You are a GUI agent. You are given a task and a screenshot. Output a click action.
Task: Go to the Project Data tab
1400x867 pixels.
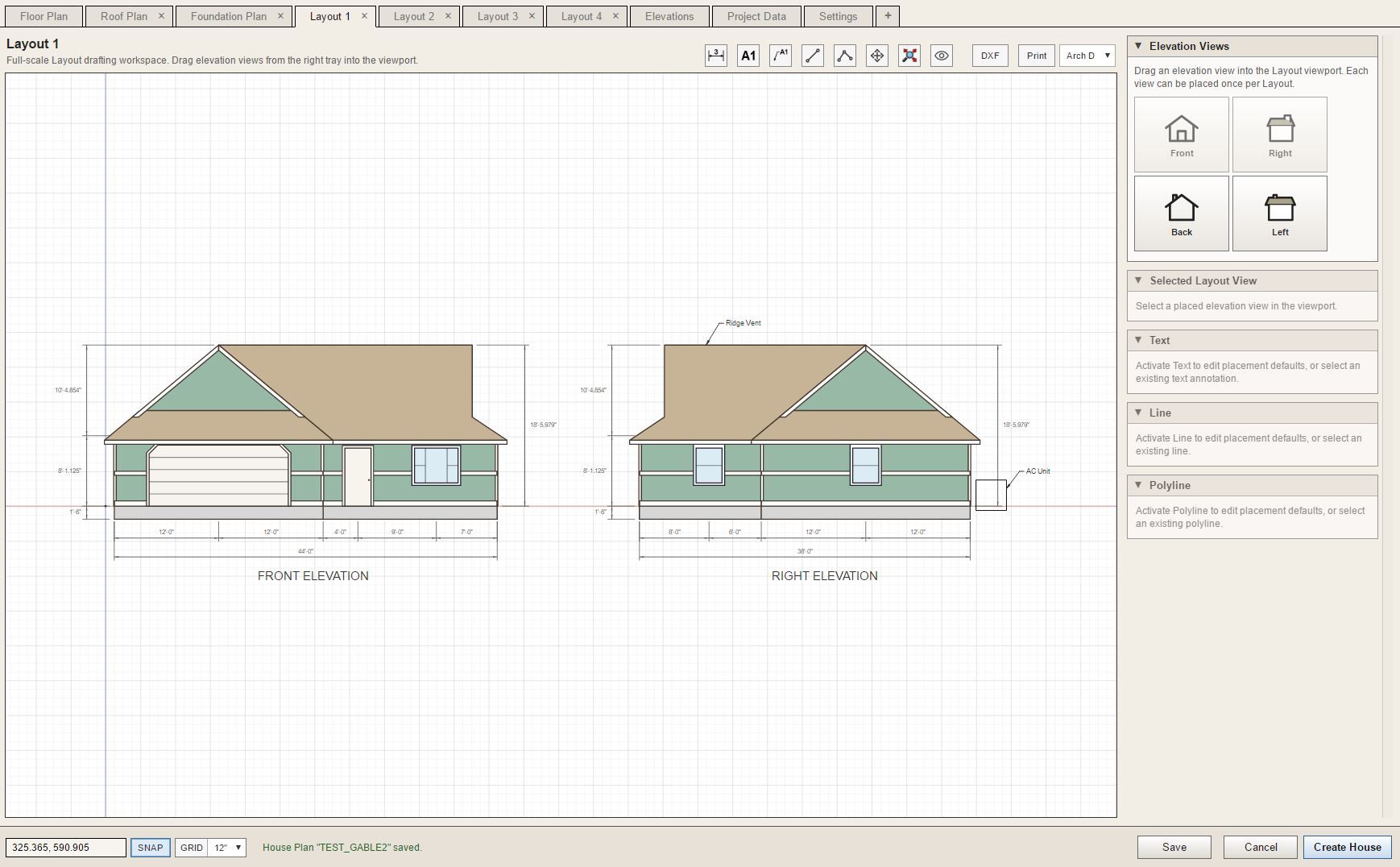[x=756, y=16]
